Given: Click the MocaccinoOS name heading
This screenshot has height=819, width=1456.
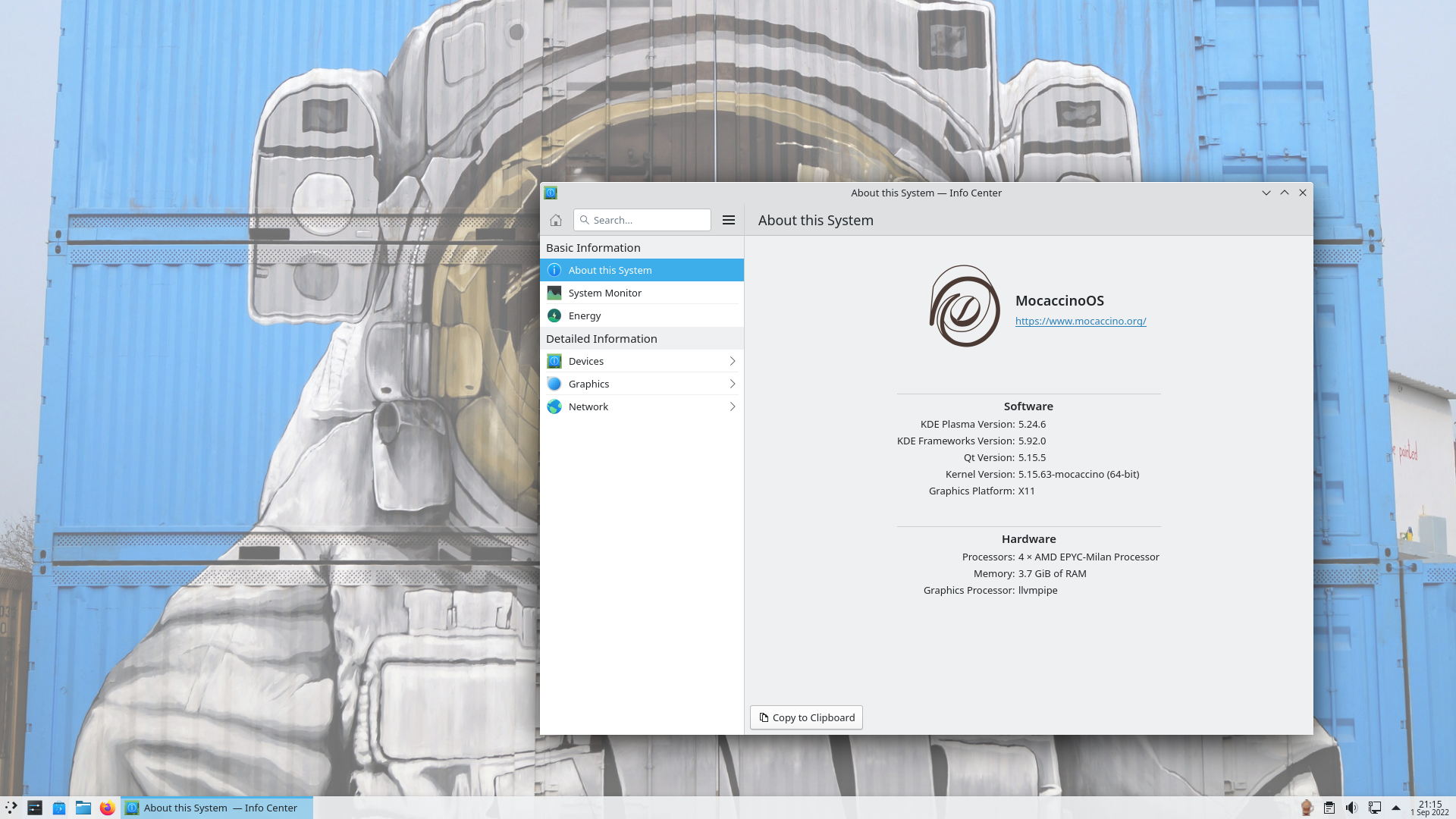Looking at the screenshot, I should pyautogui.click(x=1059, y=300).
